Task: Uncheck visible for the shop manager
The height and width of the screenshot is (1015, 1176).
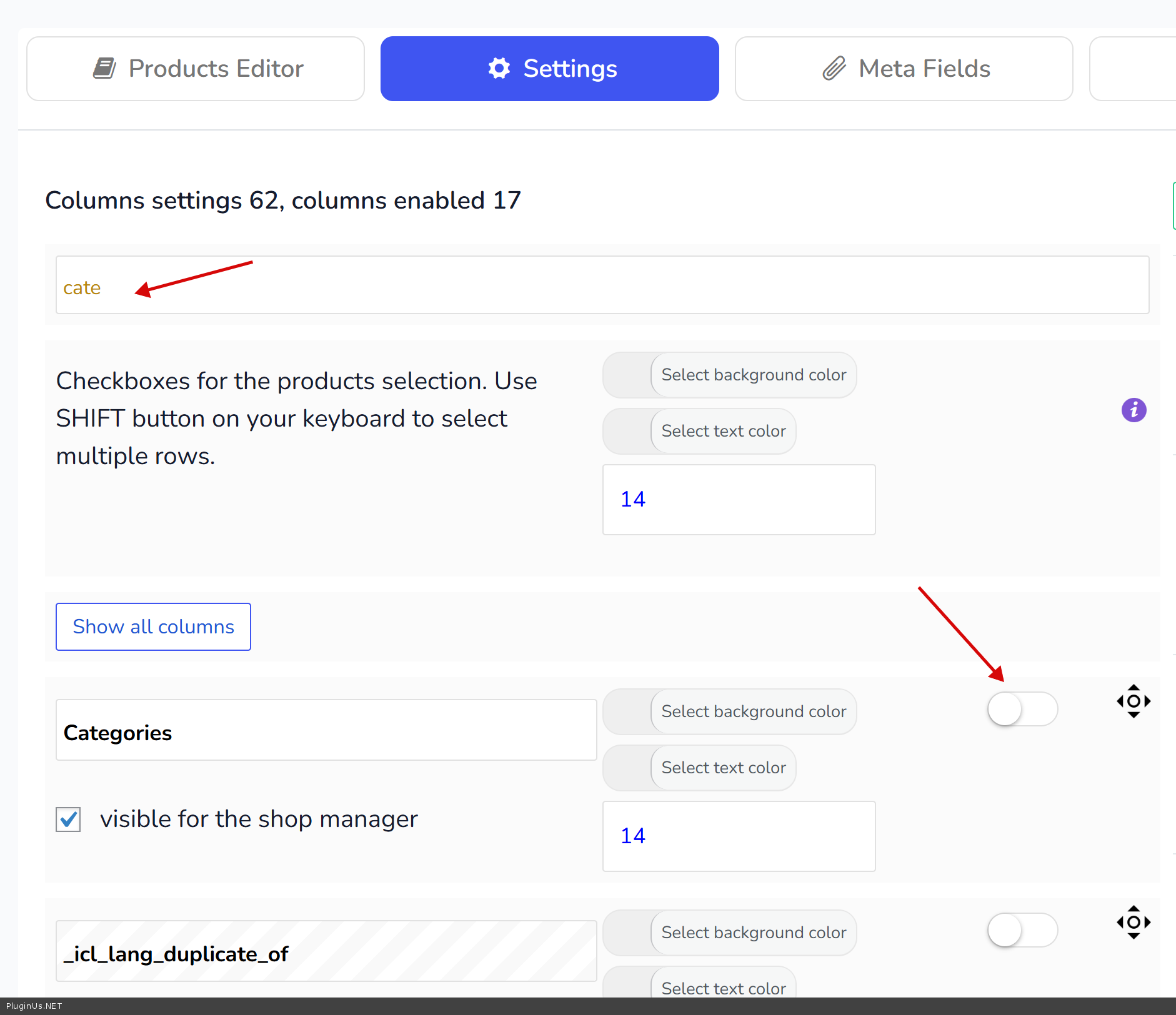Action: [x=68, y=819]
